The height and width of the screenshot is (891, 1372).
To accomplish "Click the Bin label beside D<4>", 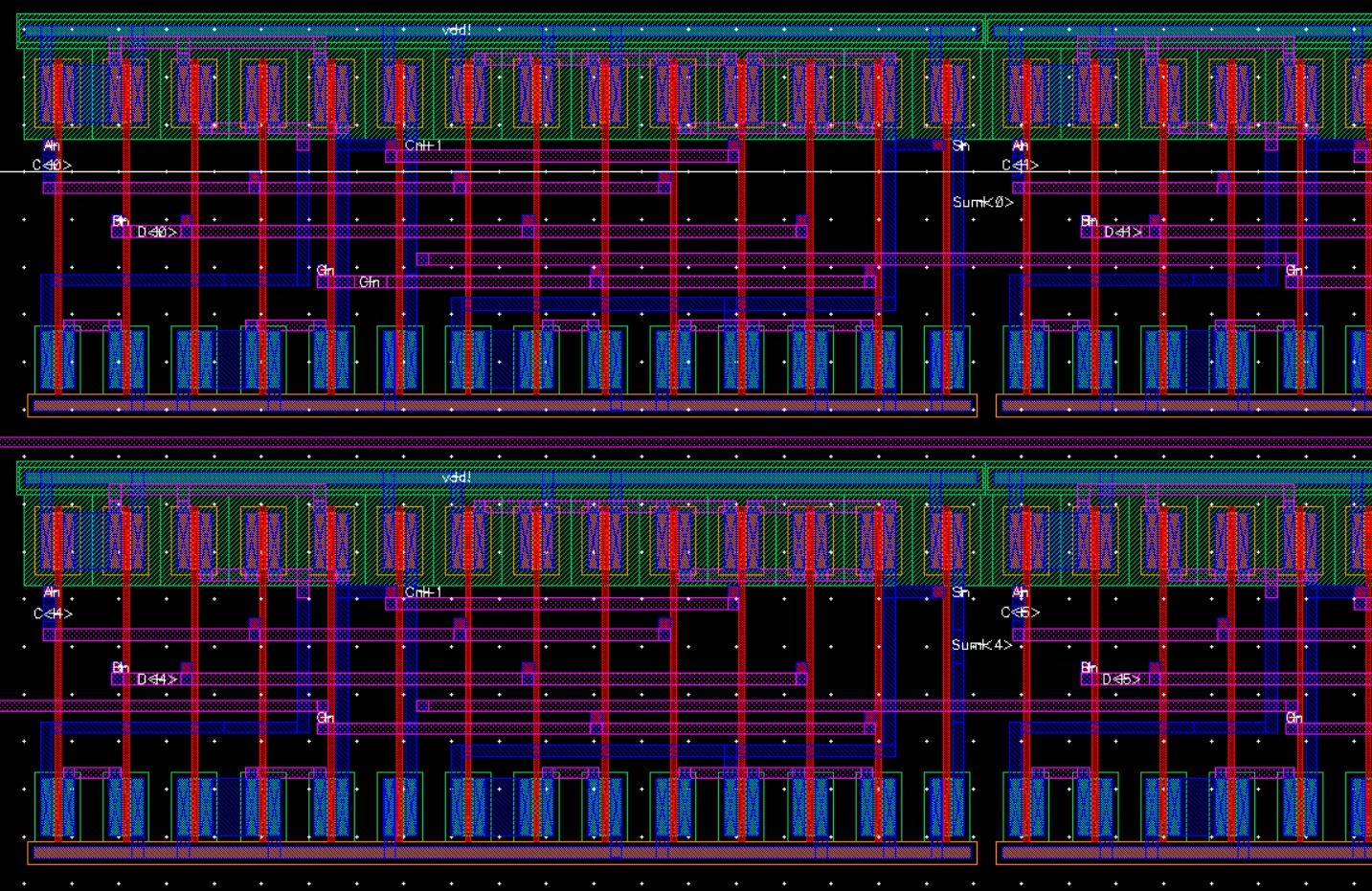I will point(121,667).
